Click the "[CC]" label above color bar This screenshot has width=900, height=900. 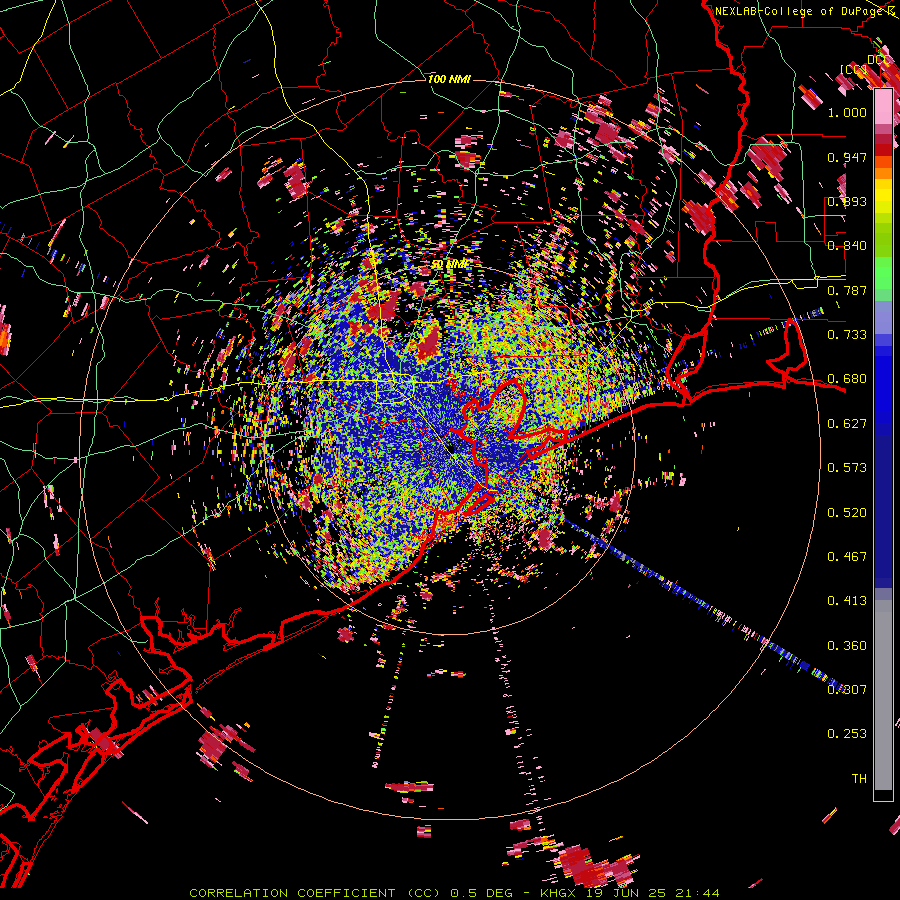853,69
